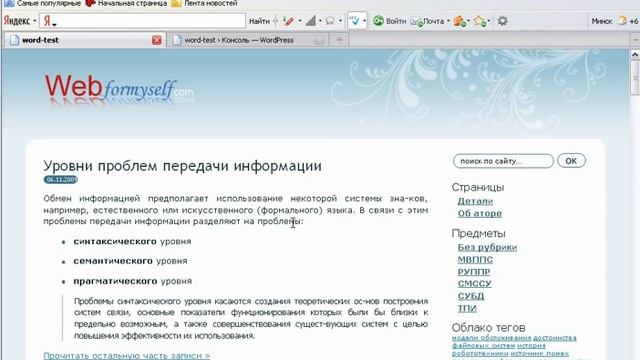Click the Облако тегов sidebar heading

(x=488, y=328)
